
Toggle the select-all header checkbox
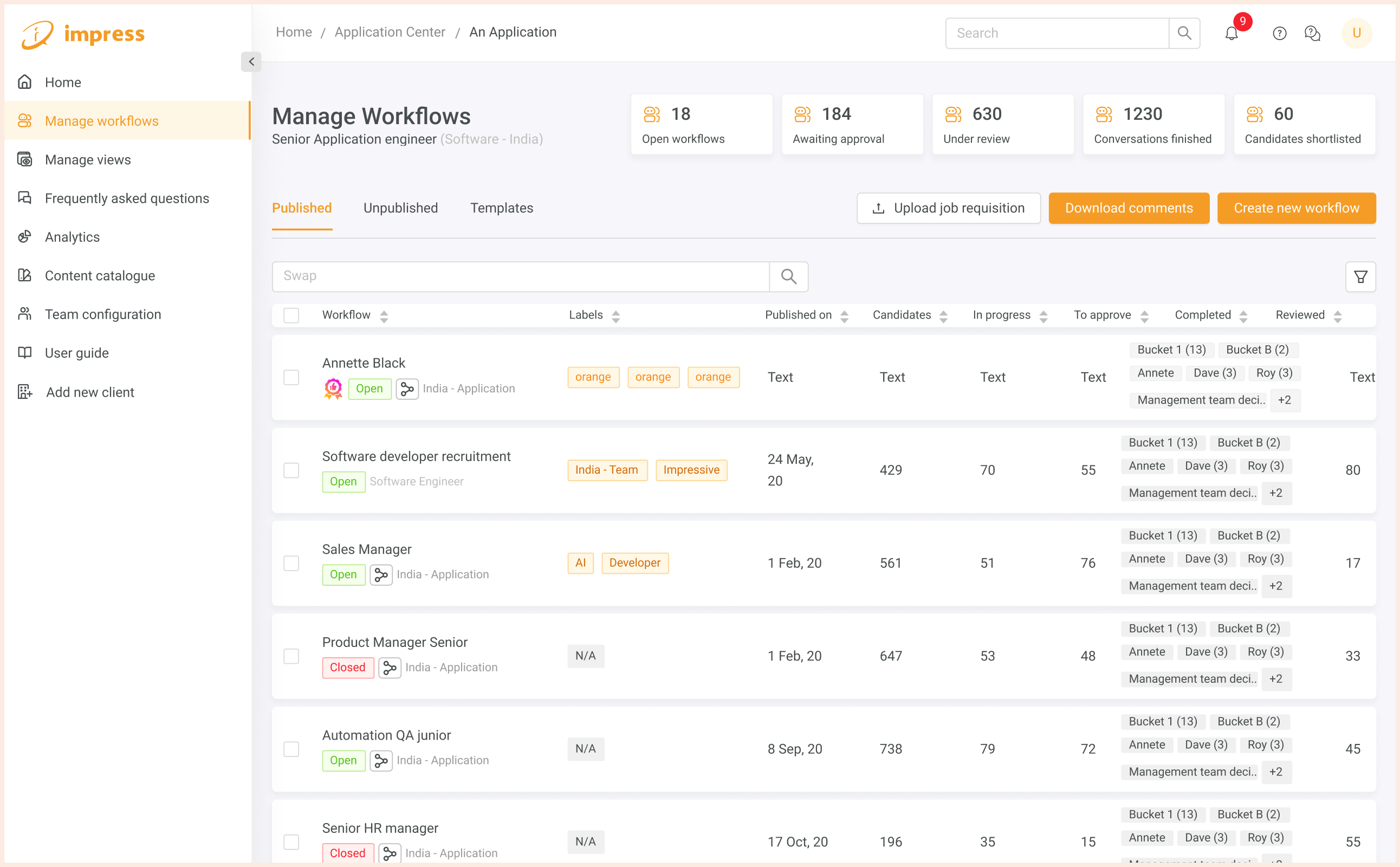tap(291, 315)
